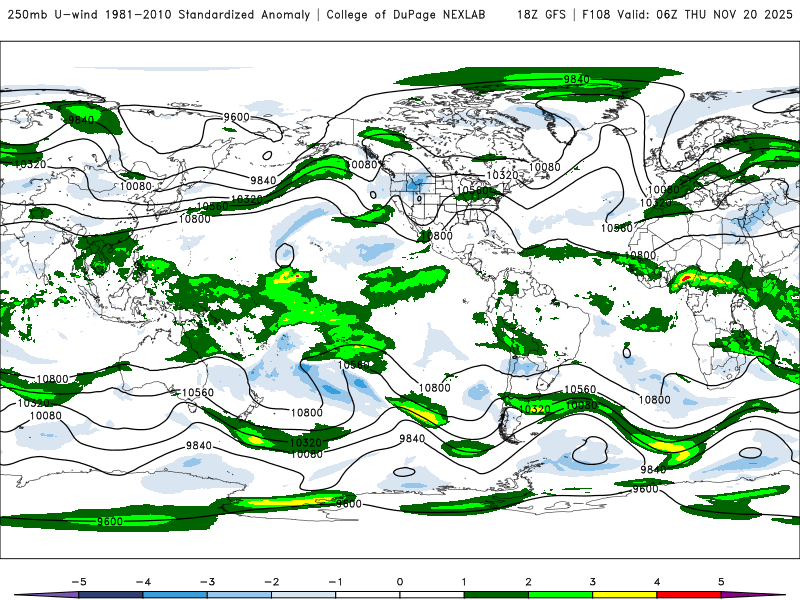Select the pale blue -2 to -1 legend swatch

click(304, 595)
